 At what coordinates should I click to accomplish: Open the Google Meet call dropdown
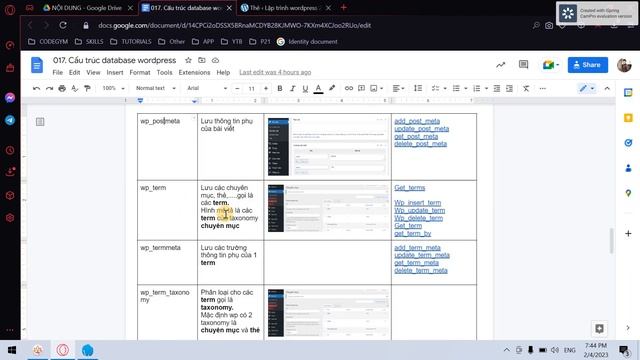[x=550, y=65]
